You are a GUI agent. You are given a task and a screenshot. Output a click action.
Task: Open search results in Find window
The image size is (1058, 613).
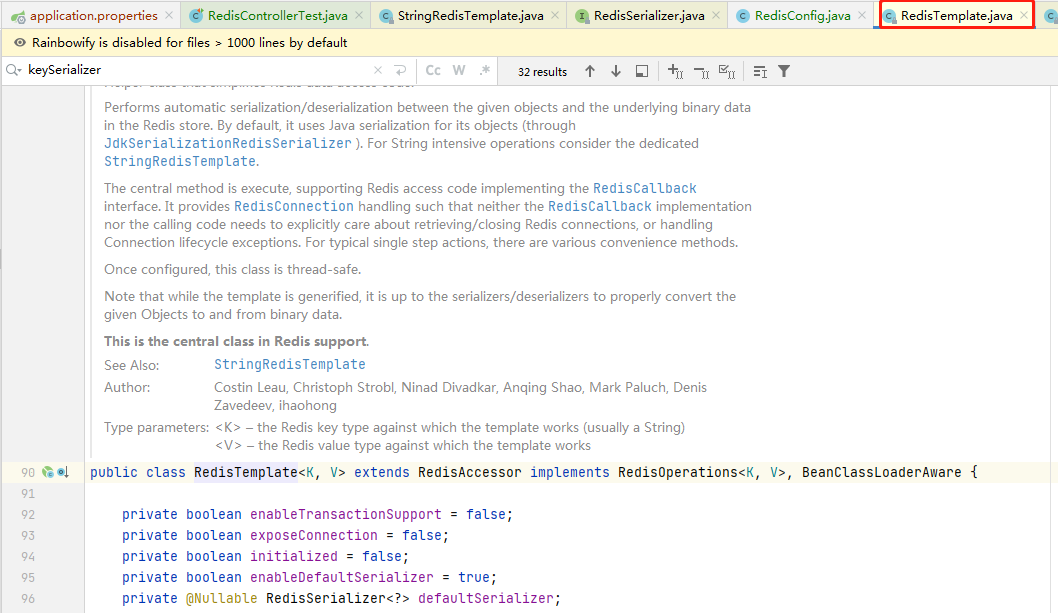point(642,71)
